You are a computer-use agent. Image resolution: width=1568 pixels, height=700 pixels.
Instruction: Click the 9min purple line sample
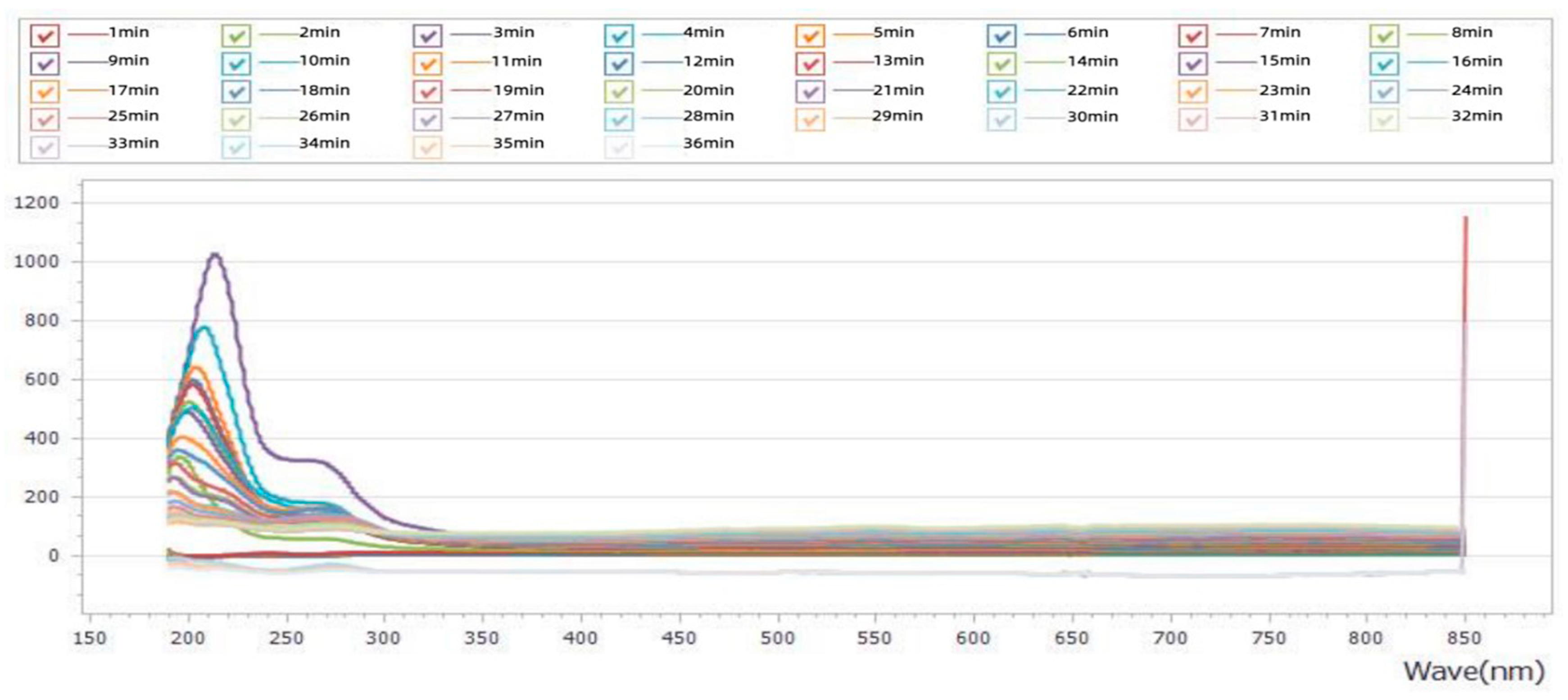[87, 61]
